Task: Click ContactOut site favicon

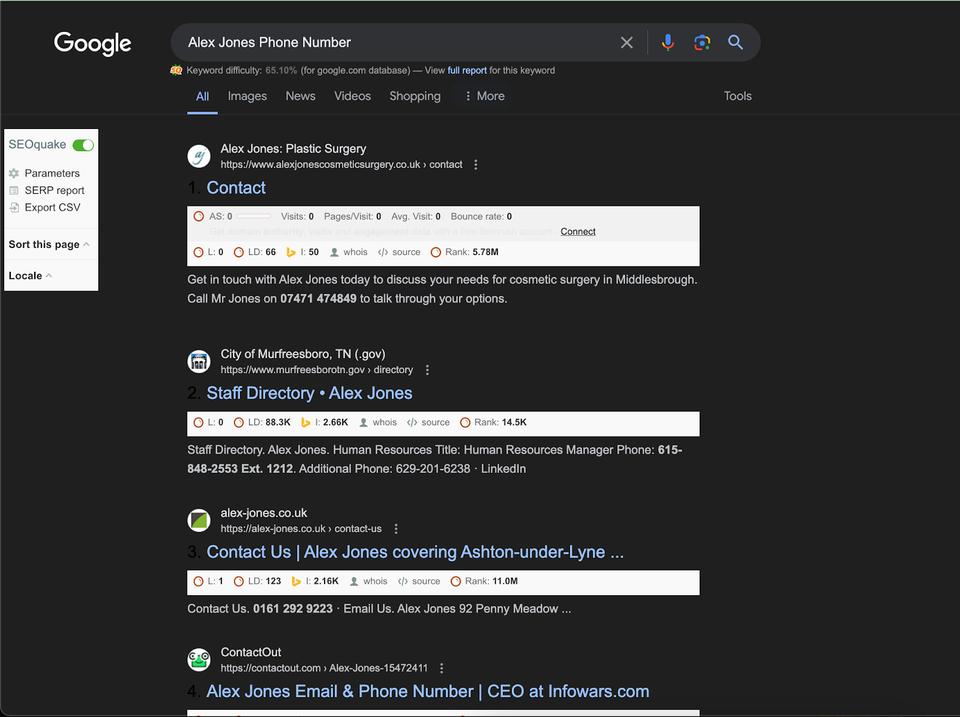Action: pyautogui.click(x=199, y=660)
